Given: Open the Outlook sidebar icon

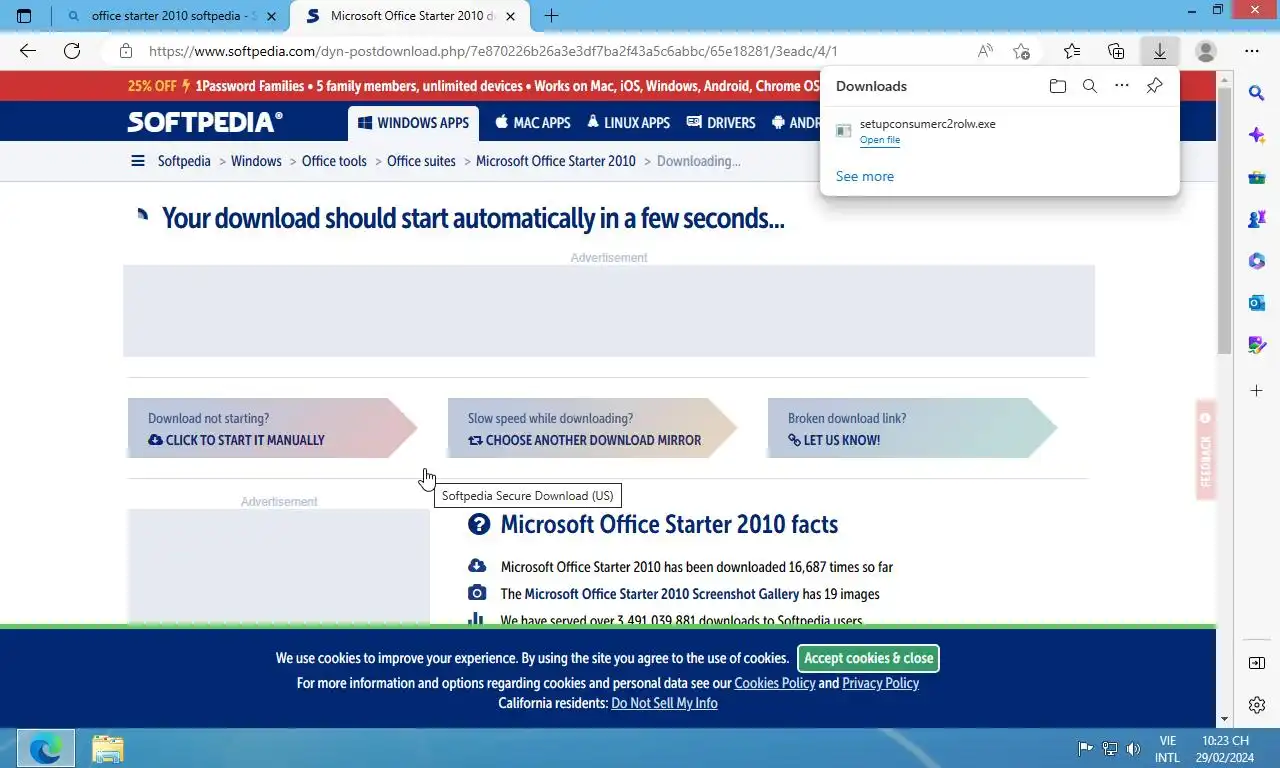Looking at the screenshot, I should [1257, 303].
